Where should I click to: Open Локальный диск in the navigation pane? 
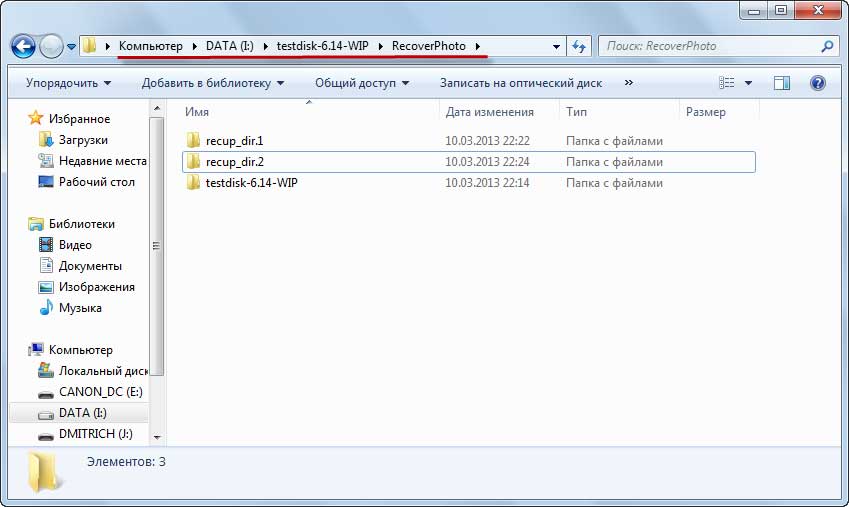(103, 371)
